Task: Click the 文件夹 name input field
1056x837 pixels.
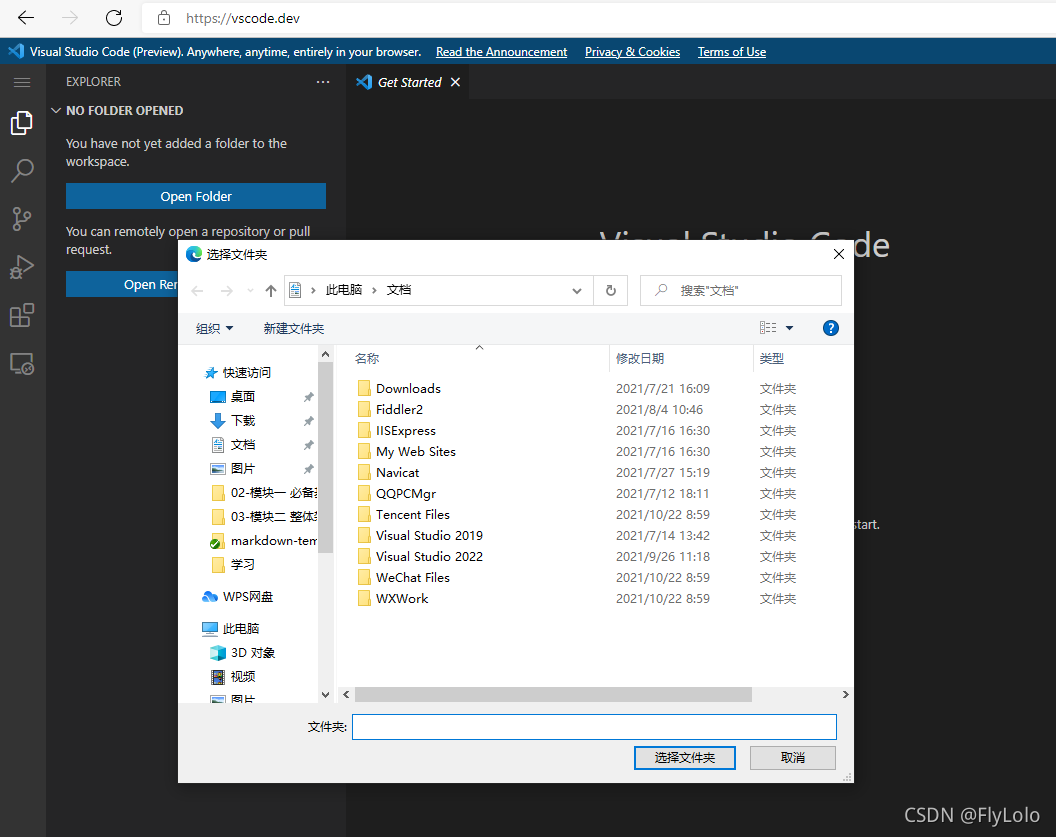Action: coord(594,727)
